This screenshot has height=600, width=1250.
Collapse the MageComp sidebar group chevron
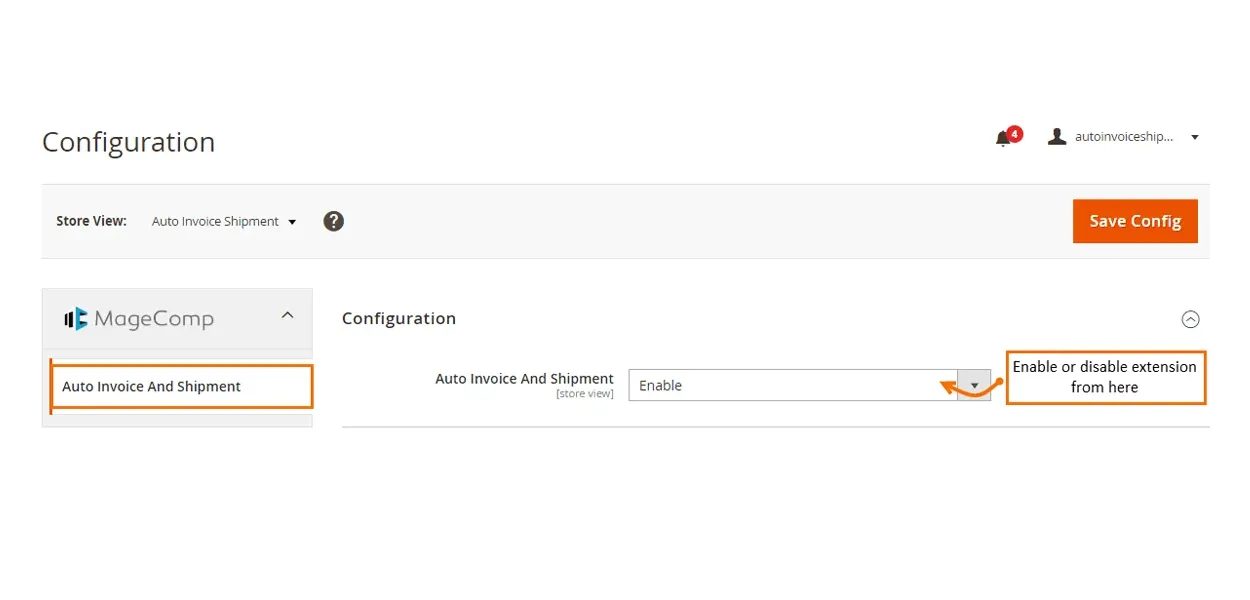[x=287, y=316]
